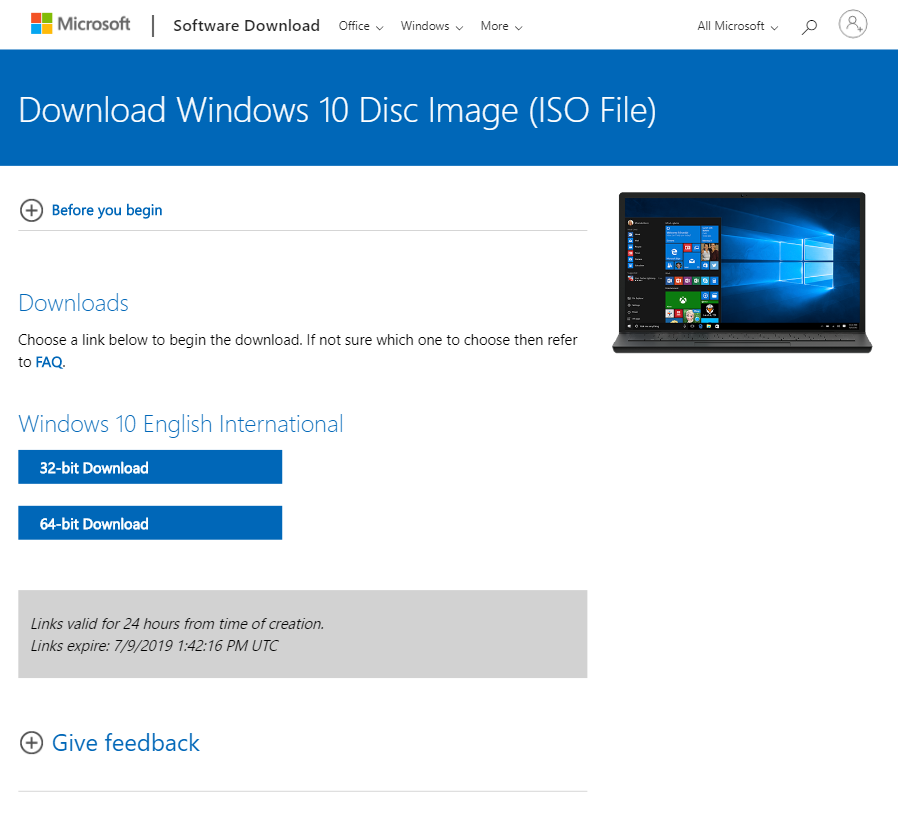This screenshot has height=816, width=898.
Task: Click the Links valid for 24 hours text
Action: [178, 624]
